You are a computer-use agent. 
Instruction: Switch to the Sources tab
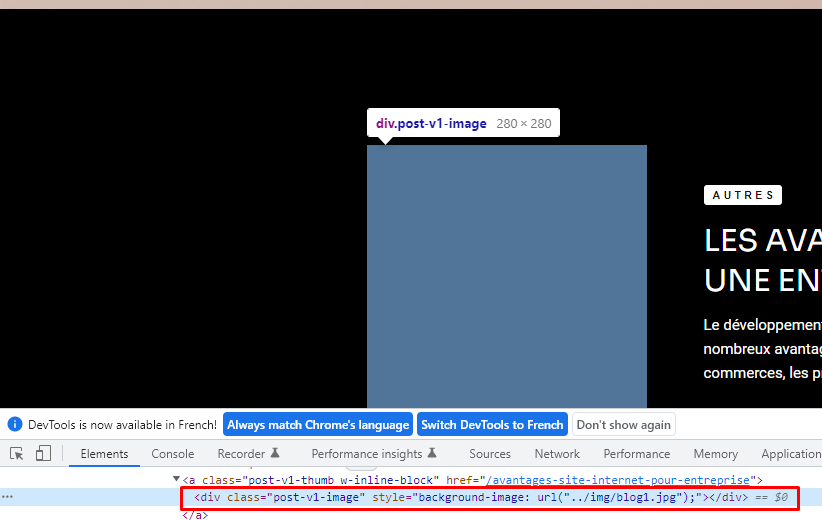click(x=490, y=454)
